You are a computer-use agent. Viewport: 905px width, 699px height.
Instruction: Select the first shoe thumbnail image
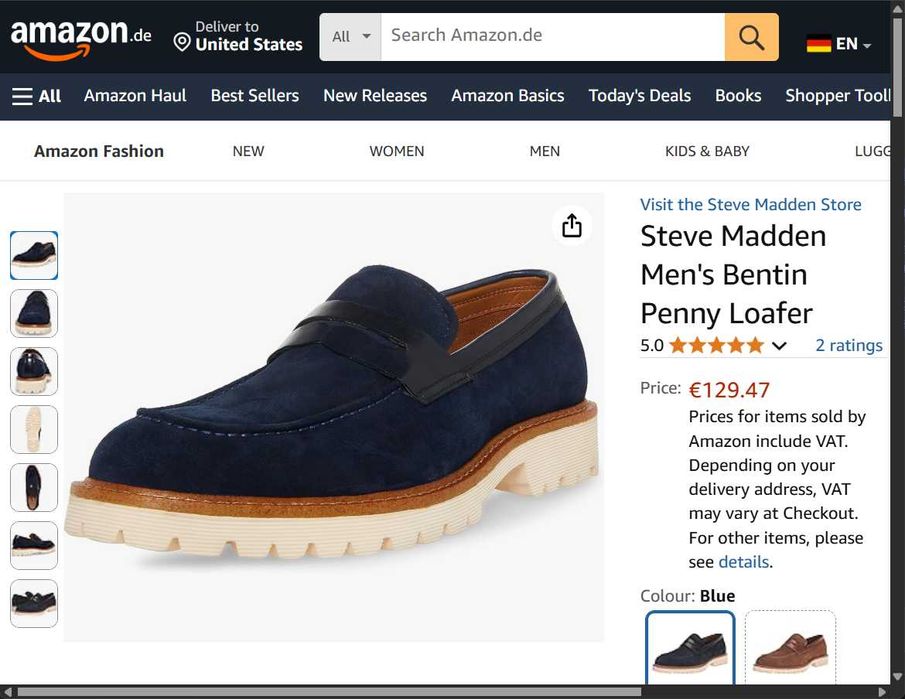tap(34, 255)
